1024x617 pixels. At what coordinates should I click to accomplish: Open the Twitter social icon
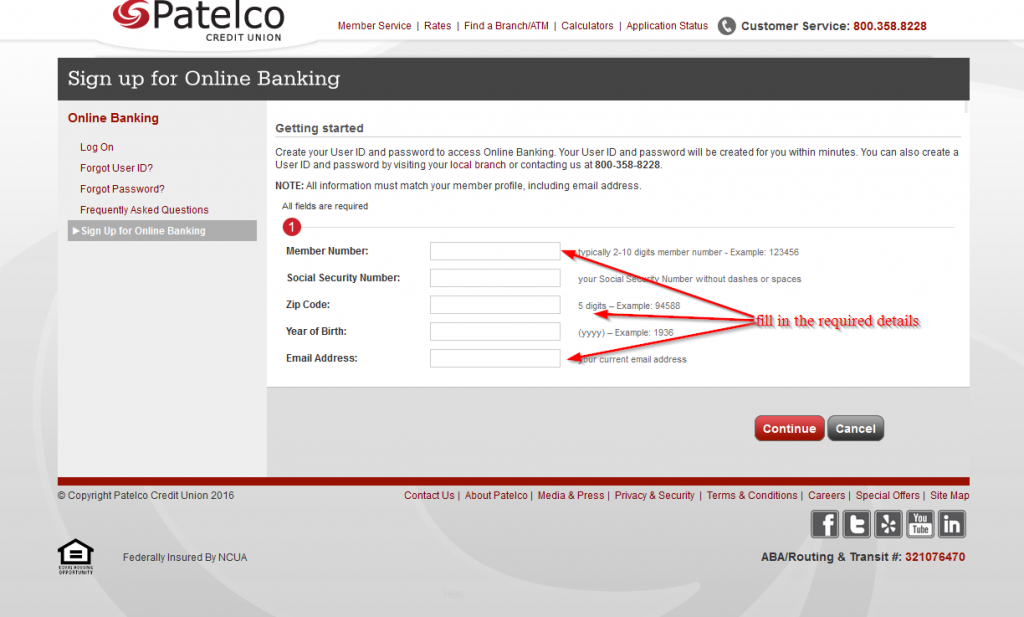pos(857,524)
